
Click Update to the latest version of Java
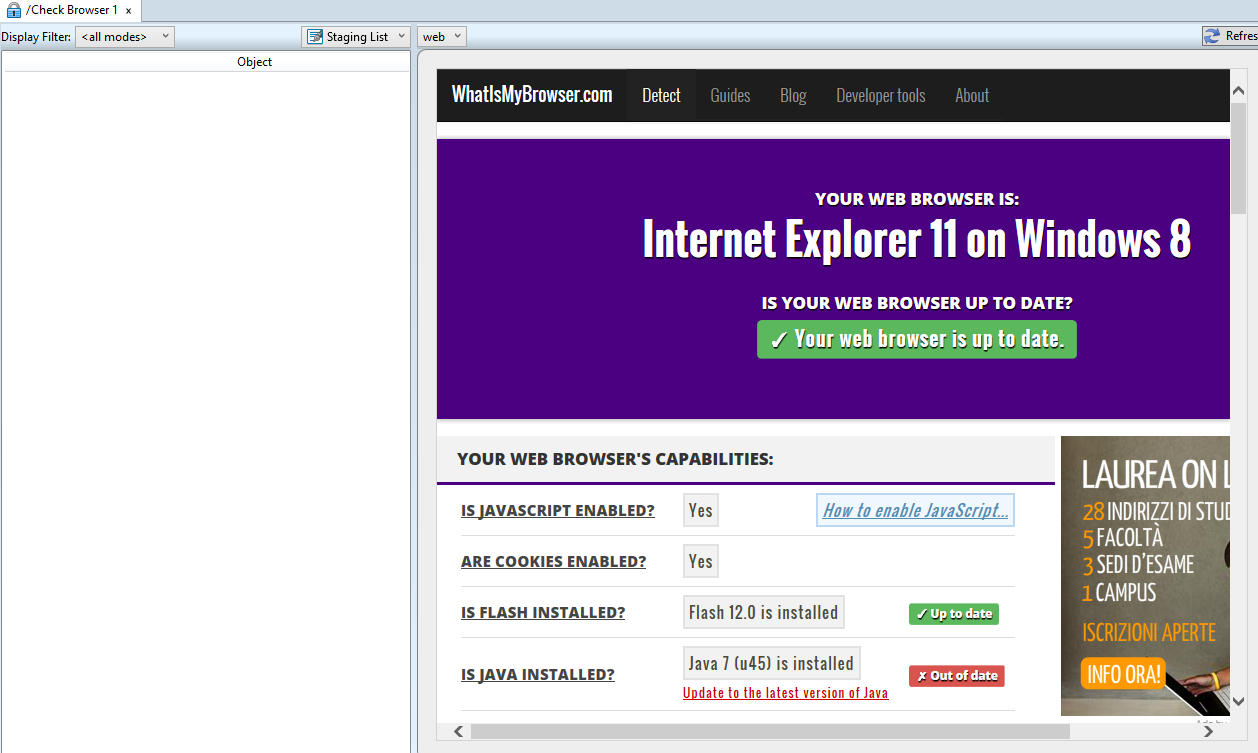pos(785,693)
